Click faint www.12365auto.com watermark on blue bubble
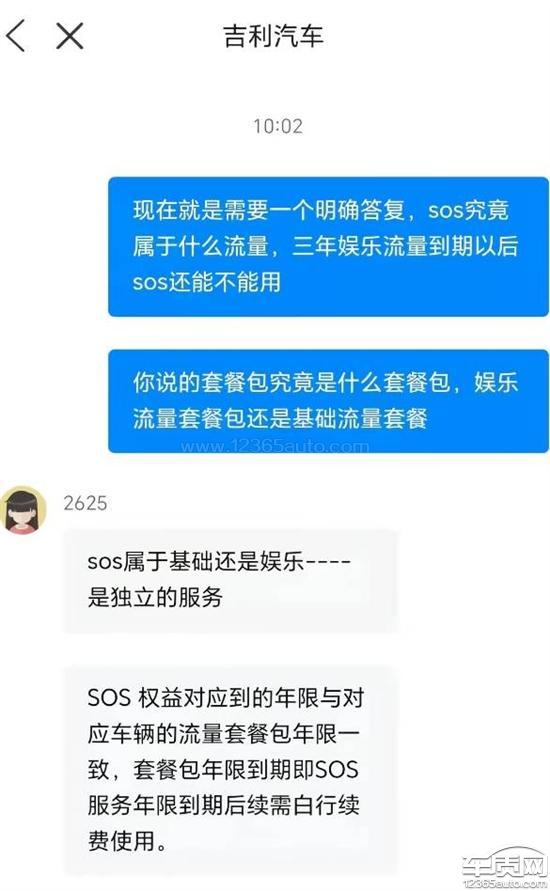This screenshot has width=550, height=891. [x=275, y=446]
